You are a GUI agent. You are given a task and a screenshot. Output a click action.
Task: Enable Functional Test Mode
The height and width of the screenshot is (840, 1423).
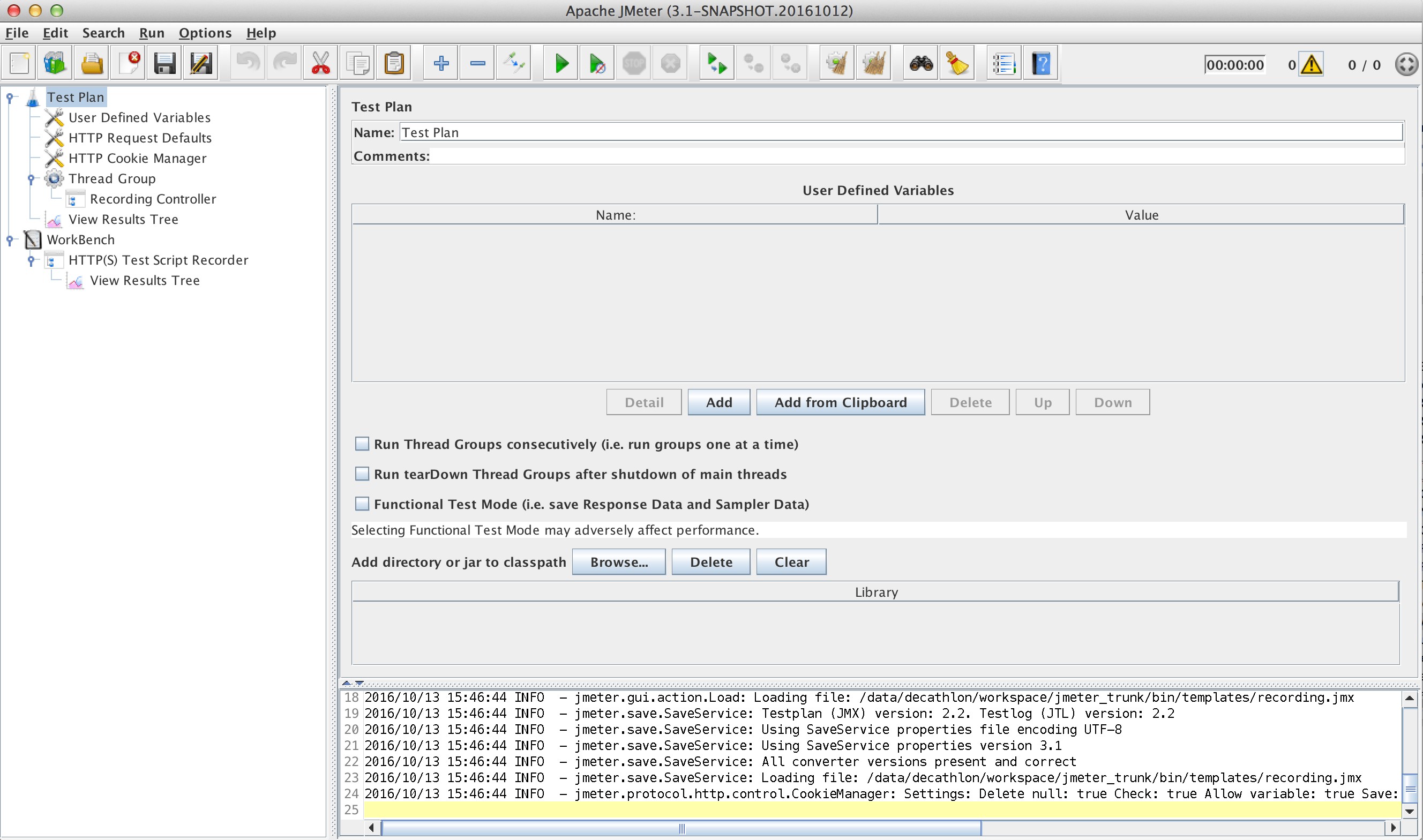pos(362,503)
